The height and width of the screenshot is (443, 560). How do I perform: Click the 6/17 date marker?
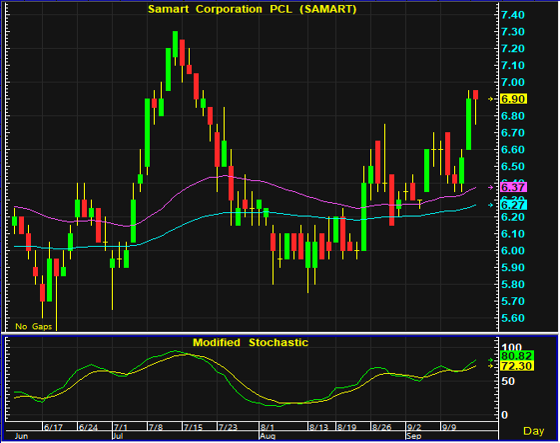(53, 427)
